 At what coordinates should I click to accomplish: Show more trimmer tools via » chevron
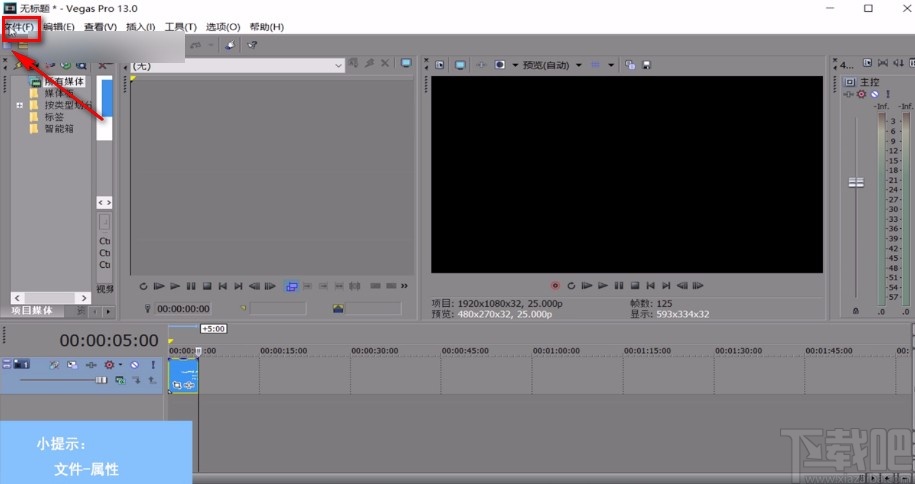[x=404, y=286]
